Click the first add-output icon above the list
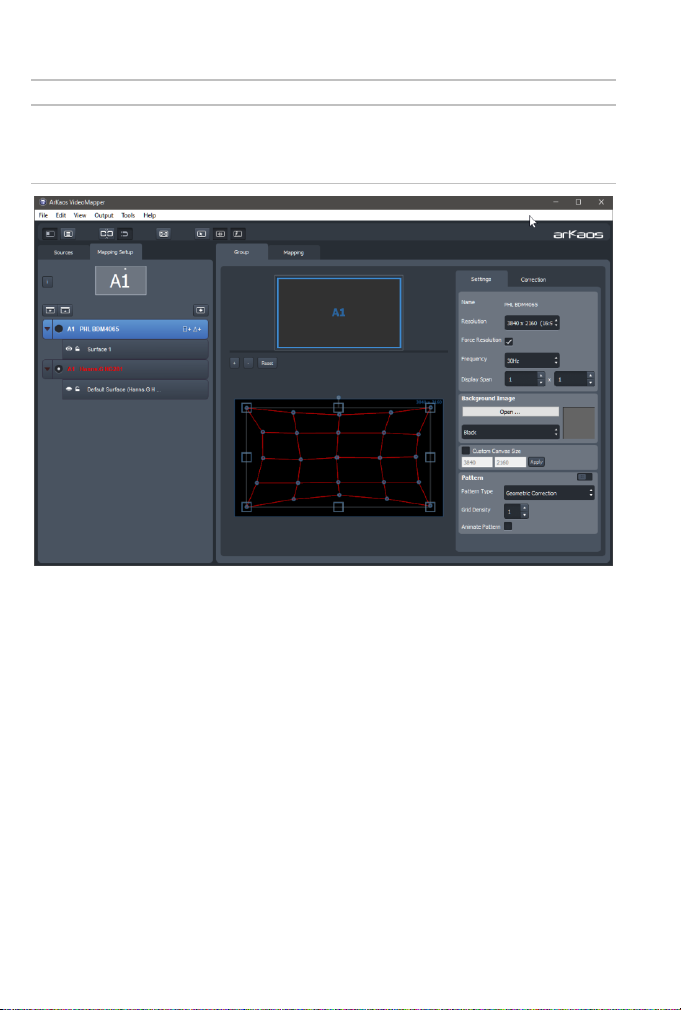Image resolution: width=681 pixels, height=1010 pixels. click(50, 310)
